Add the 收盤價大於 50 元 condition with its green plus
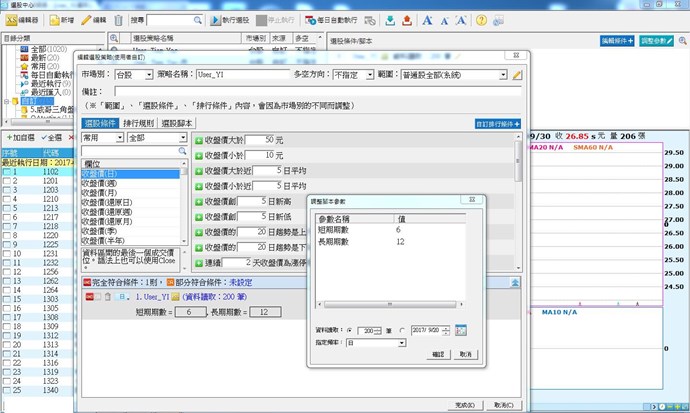This screenshot has height=413, width=690. coord(198,140)
